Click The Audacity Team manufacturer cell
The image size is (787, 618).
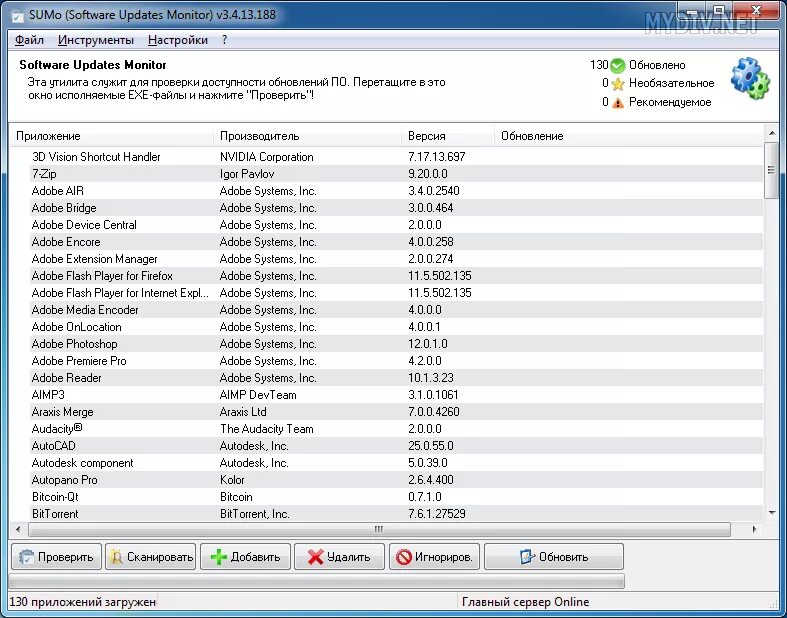coord(267,429)
